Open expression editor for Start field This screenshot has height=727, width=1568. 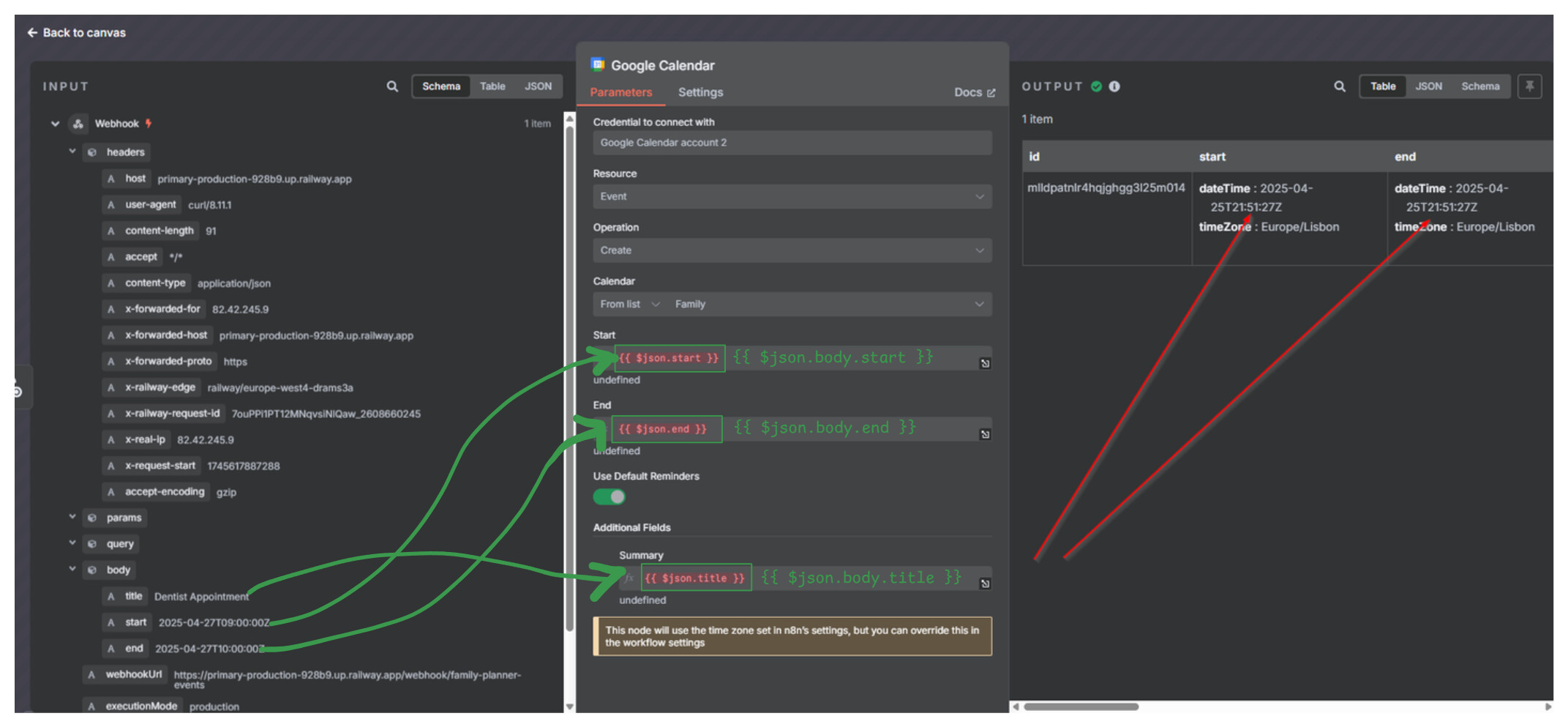(x=986, y=363)
